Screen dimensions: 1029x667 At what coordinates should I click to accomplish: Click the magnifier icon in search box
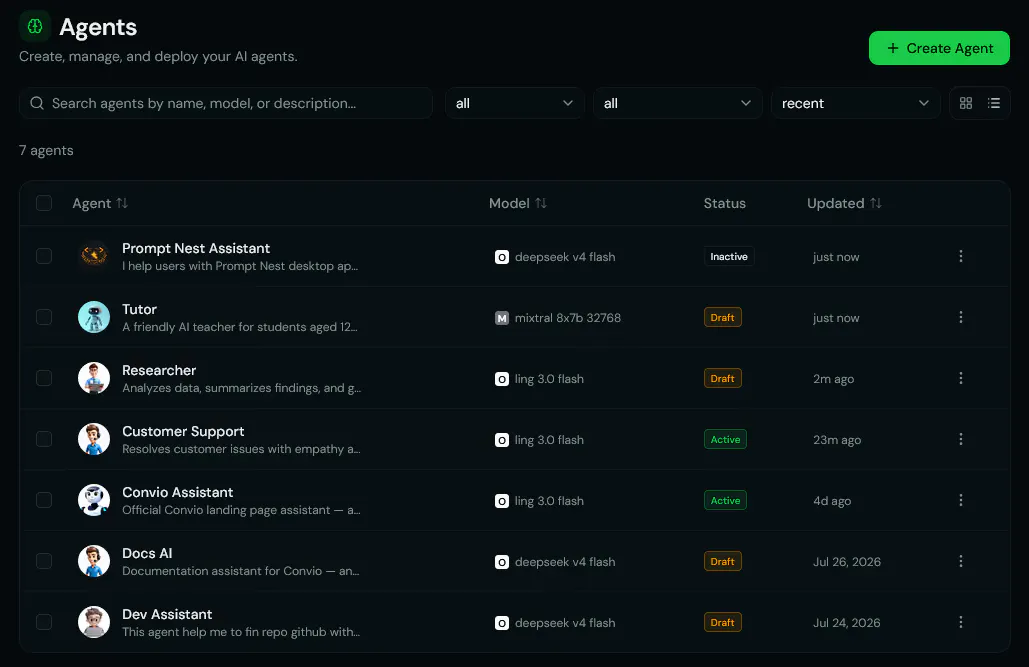tap(37, 103)
